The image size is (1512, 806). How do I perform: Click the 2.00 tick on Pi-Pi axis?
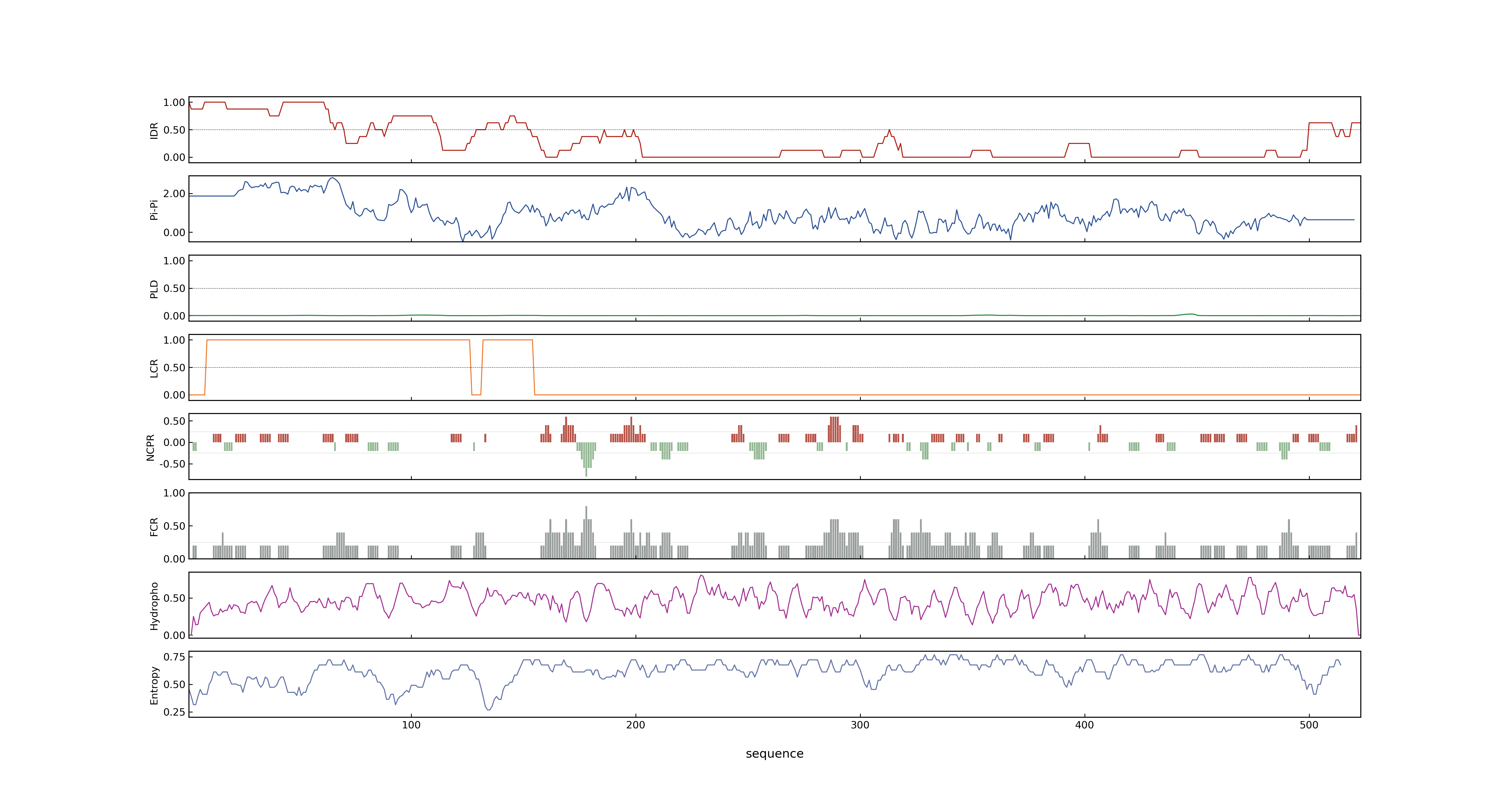click(x=174, y=194)
